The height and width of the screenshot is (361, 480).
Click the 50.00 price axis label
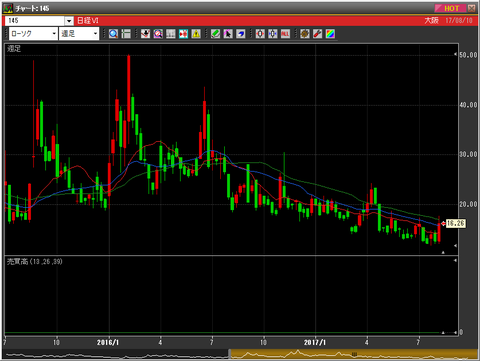click(468, 55)
